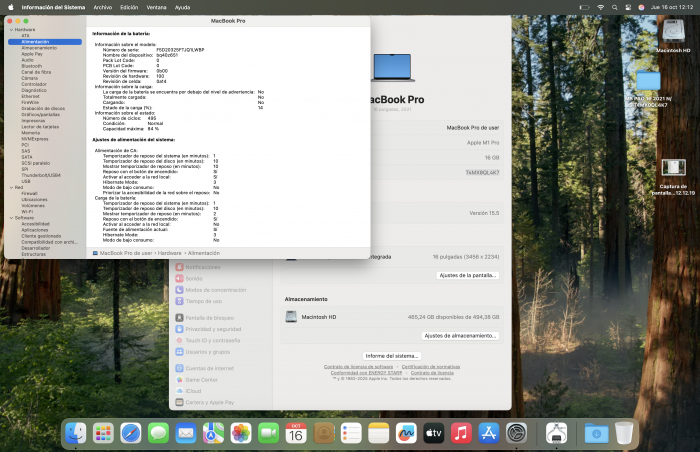Open the App Store Dock icon
The image size is (700, 452).
489,433
